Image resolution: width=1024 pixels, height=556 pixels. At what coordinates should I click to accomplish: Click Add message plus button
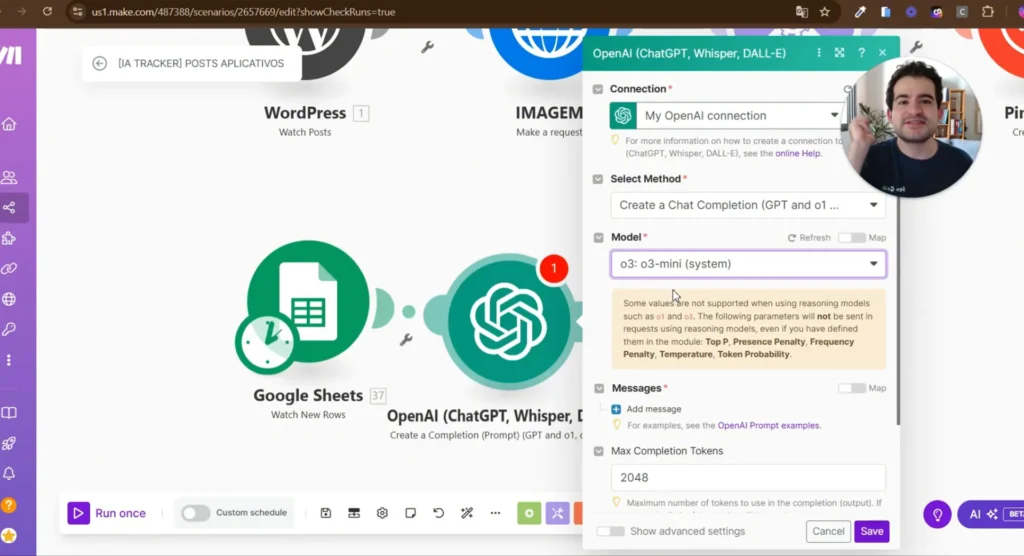point(616,409)
